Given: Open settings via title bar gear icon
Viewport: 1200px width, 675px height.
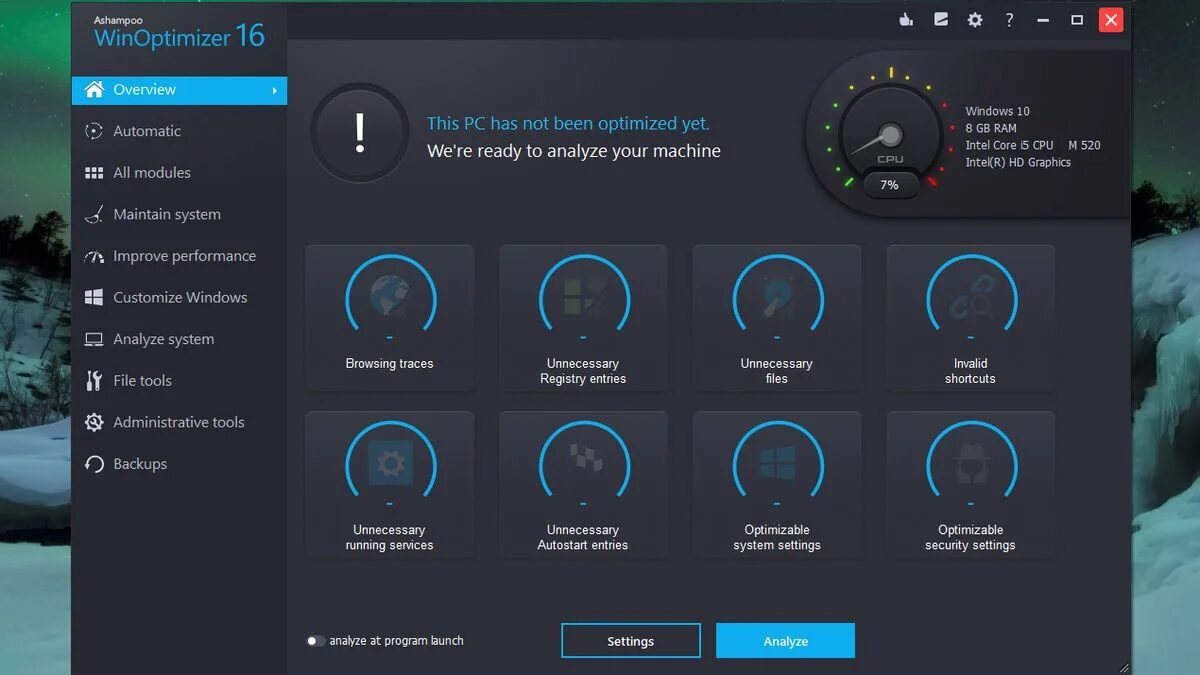Looking at the screenshot, I should point(975,19).
